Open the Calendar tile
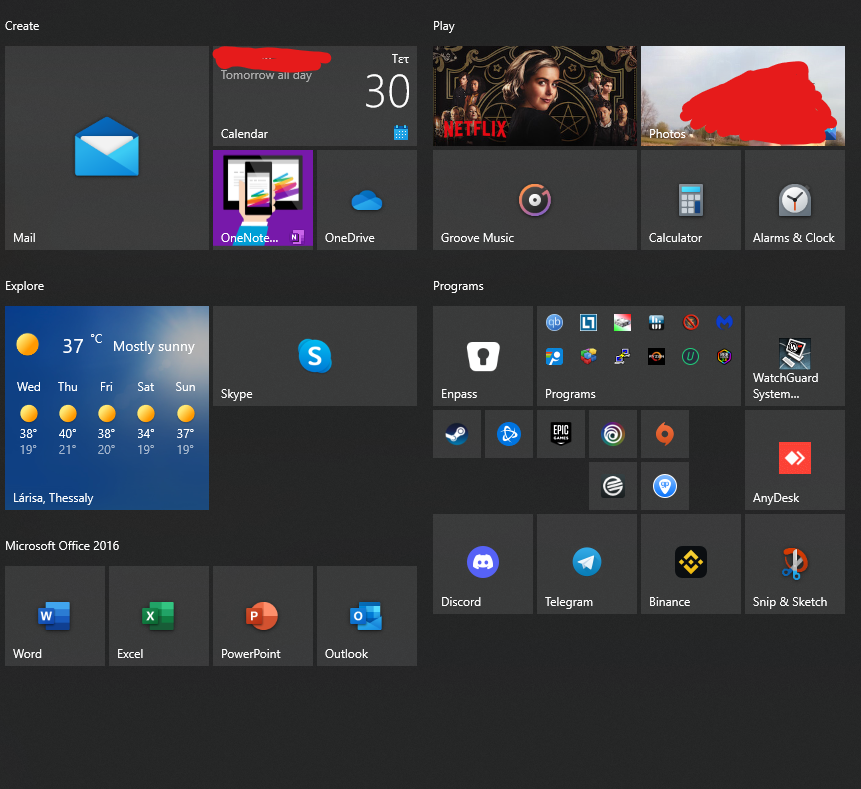This screenshot has width=861, height=789. (315, 96)
